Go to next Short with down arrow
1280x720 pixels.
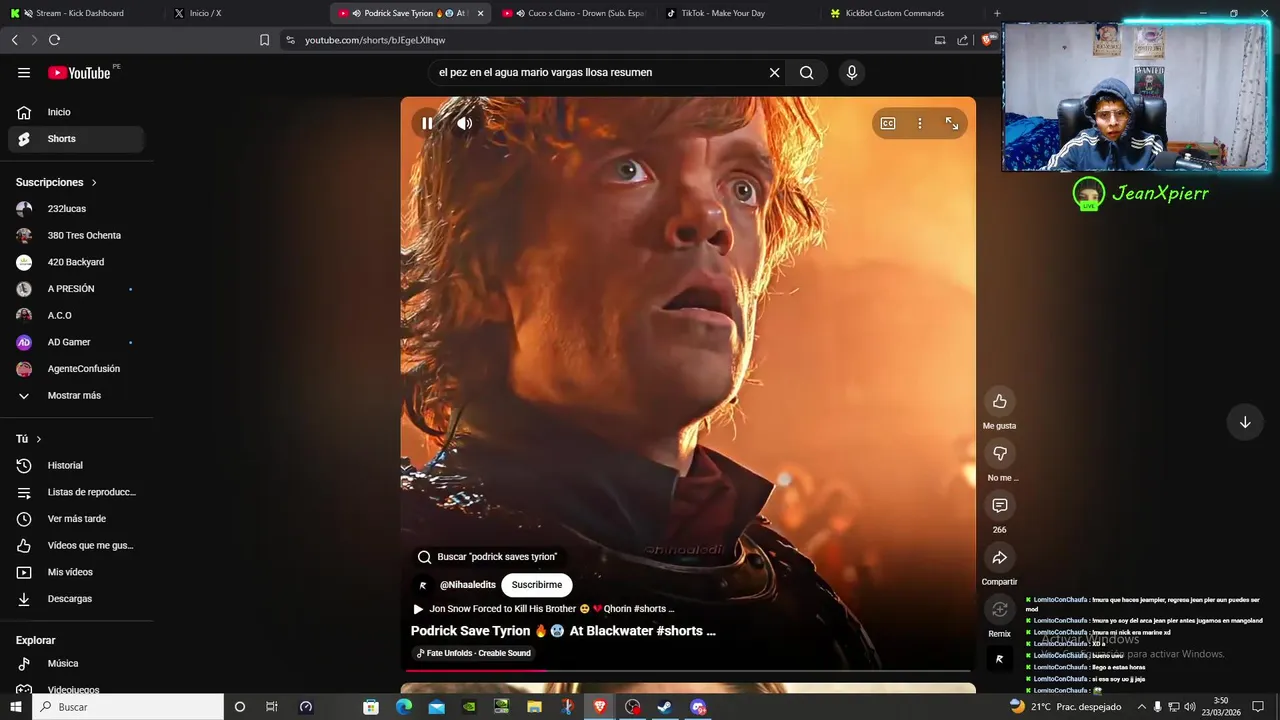click(1245, 422)
